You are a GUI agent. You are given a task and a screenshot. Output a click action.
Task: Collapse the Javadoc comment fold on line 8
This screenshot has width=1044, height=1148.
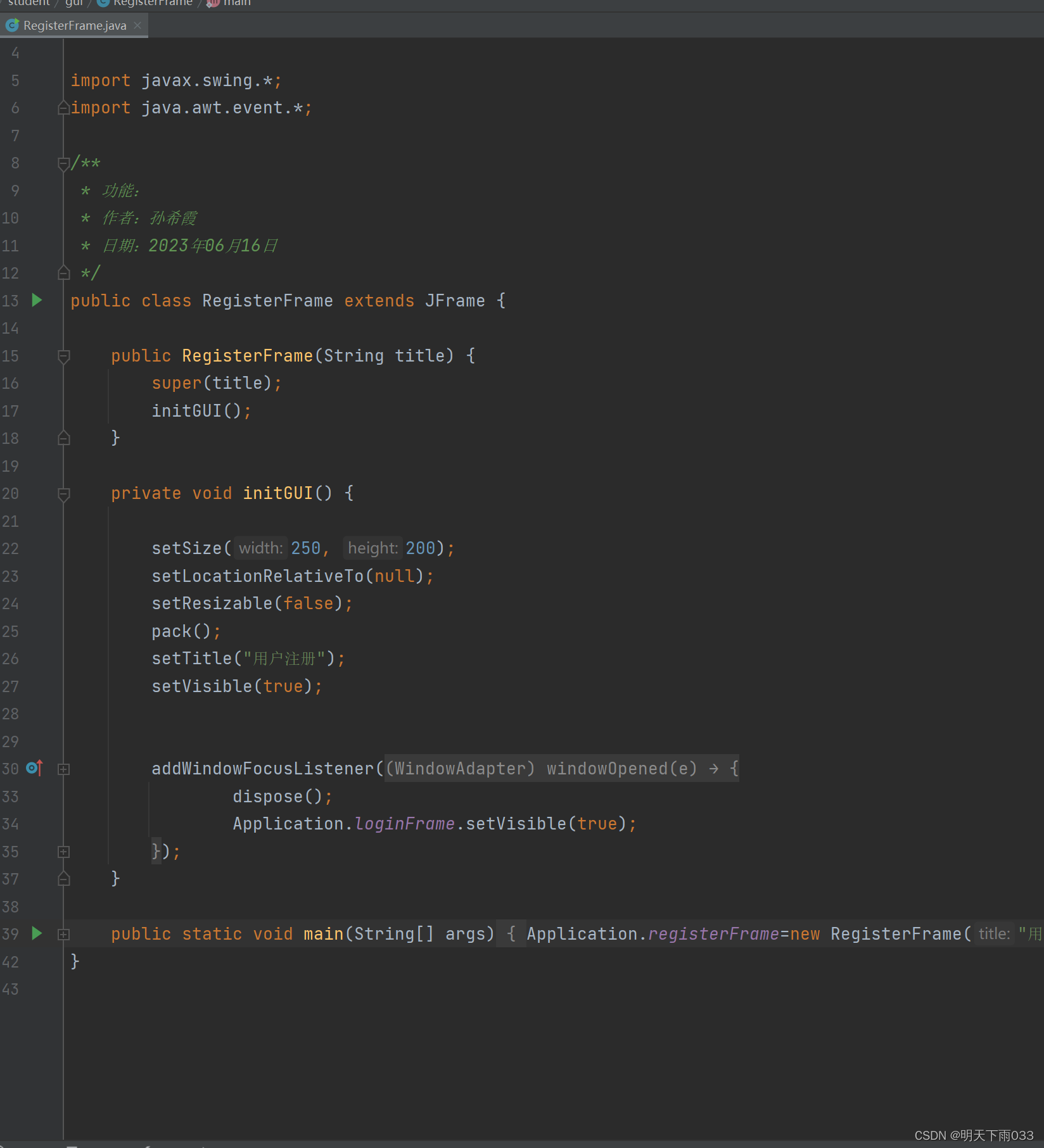[63, 164]
